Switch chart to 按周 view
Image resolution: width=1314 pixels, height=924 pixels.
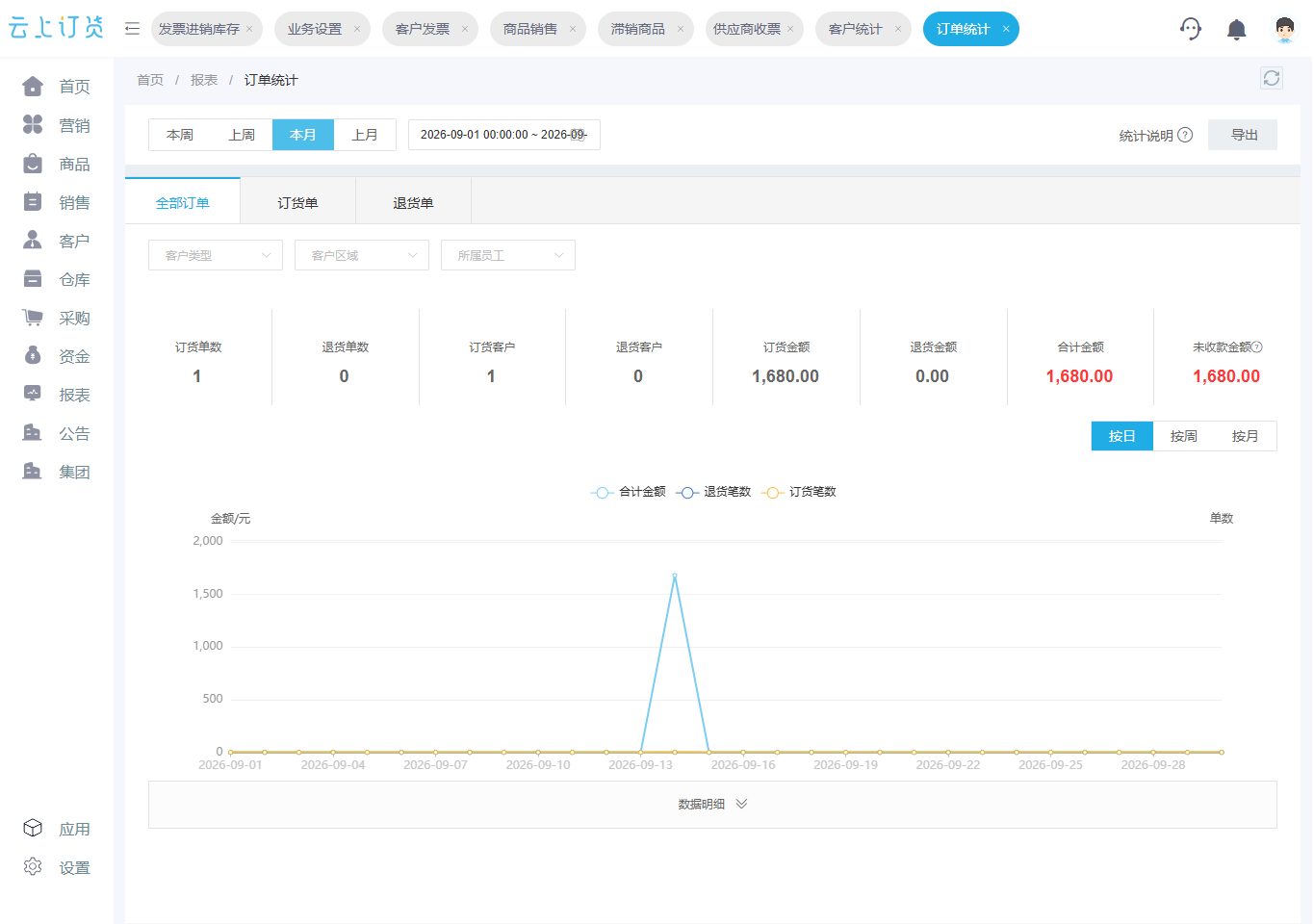[x=1184, y=436]
